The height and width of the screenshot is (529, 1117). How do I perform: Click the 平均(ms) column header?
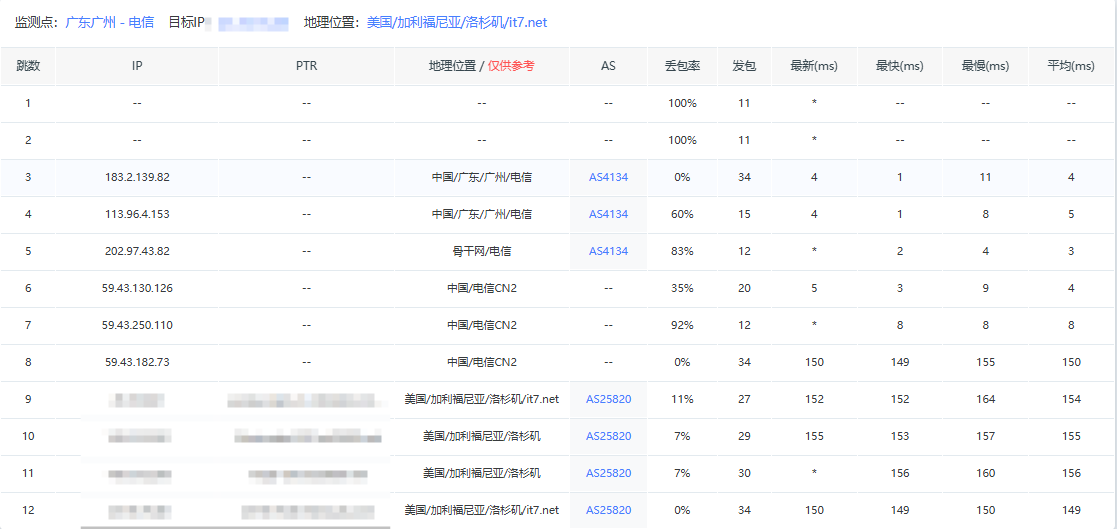(1071, 66)
